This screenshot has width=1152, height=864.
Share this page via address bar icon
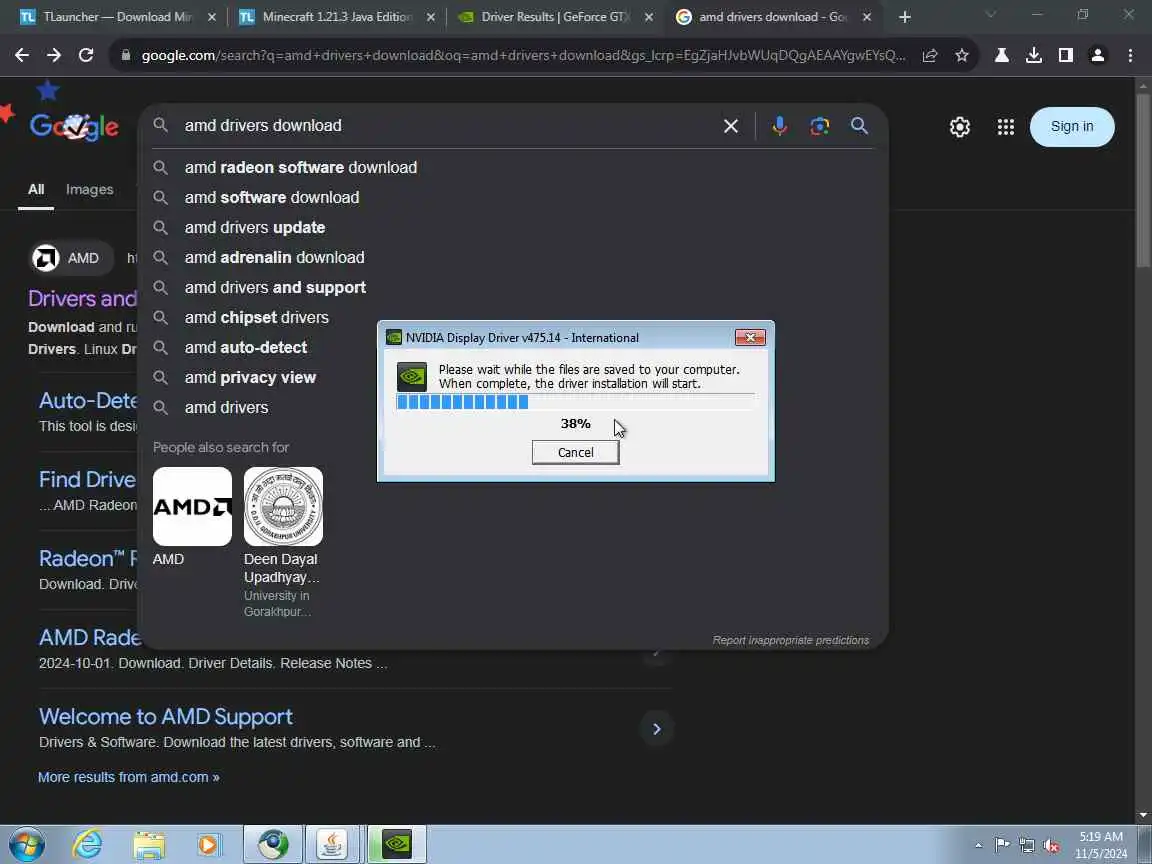pos(930,55)
